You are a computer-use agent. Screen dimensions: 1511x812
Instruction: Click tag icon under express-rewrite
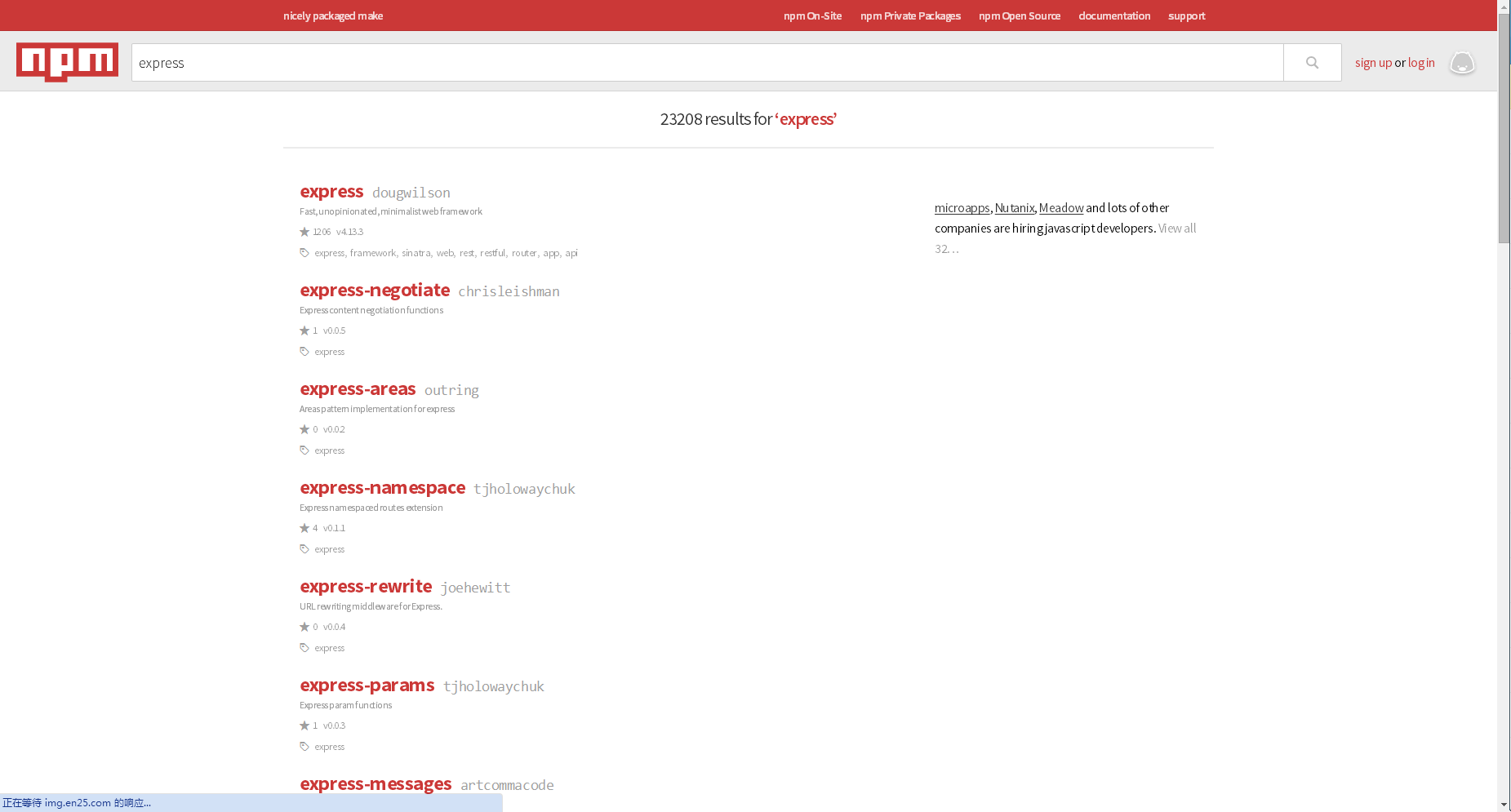click(304, 648)
